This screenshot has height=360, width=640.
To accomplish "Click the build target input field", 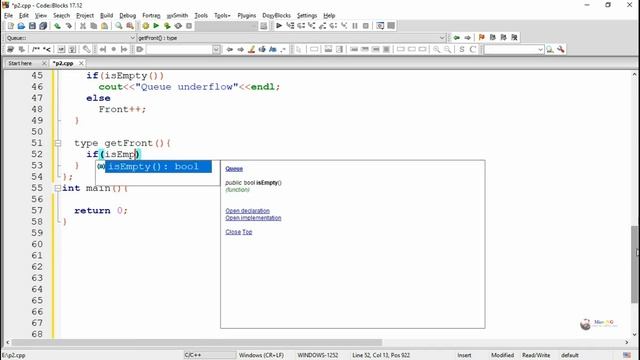I will [227, 26].
